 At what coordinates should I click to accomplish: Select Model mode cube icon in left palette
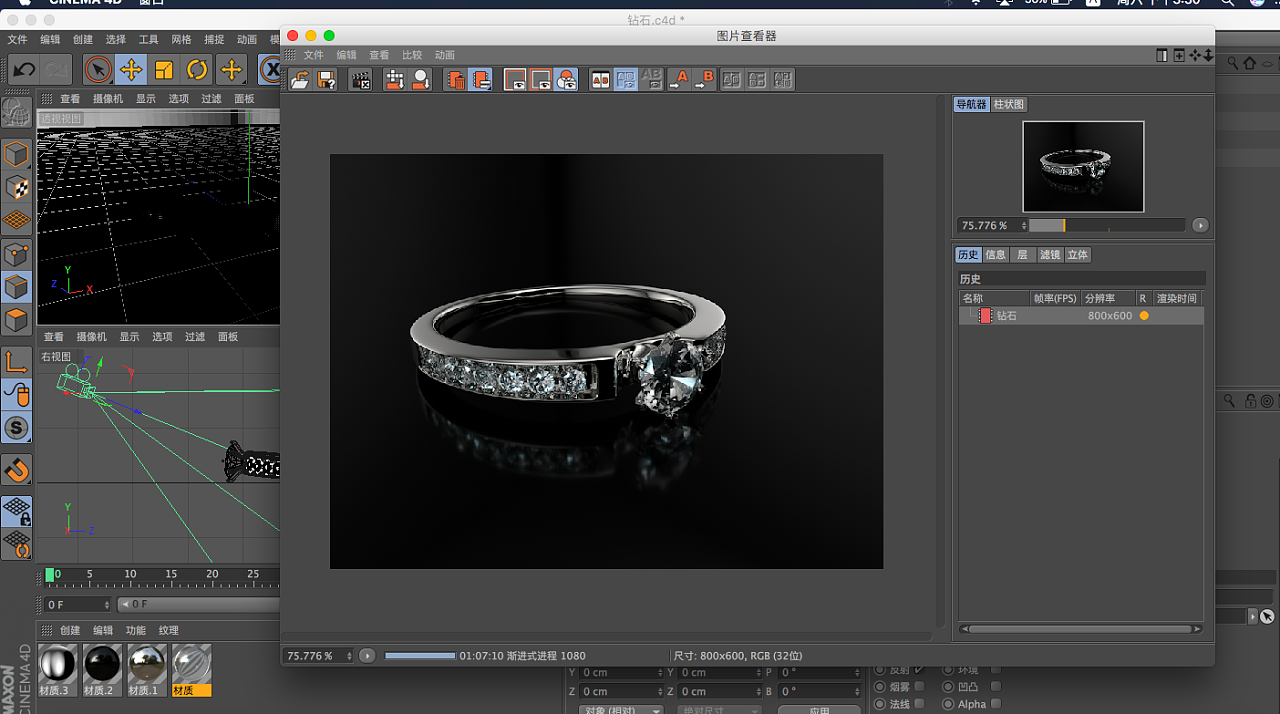[16, 154]
